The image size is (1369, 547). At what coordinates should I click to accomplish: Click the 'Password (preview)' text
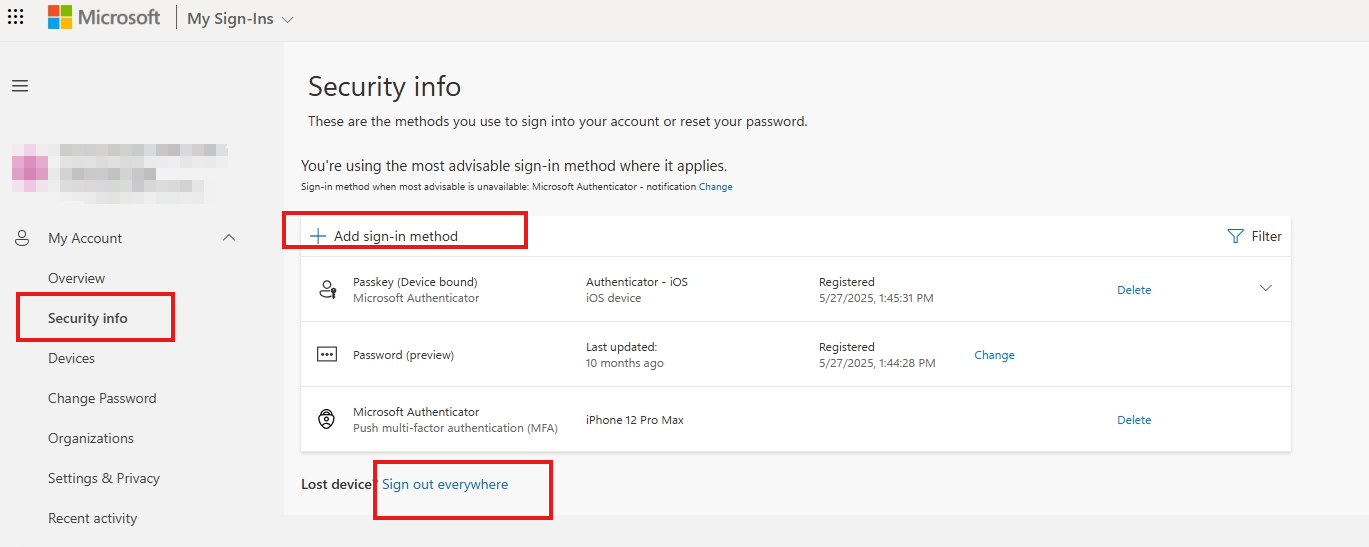coord(403,355)
